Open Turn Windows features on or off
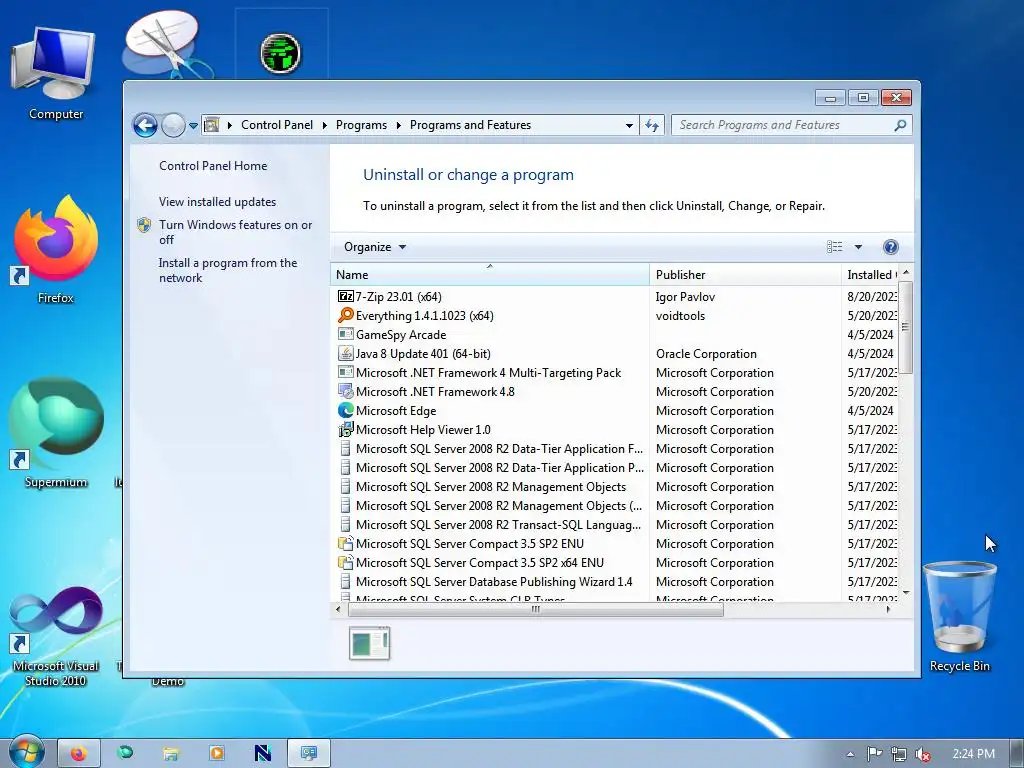Image resolution: width=1024 pixels, height=768 pixels. (235, 232)
